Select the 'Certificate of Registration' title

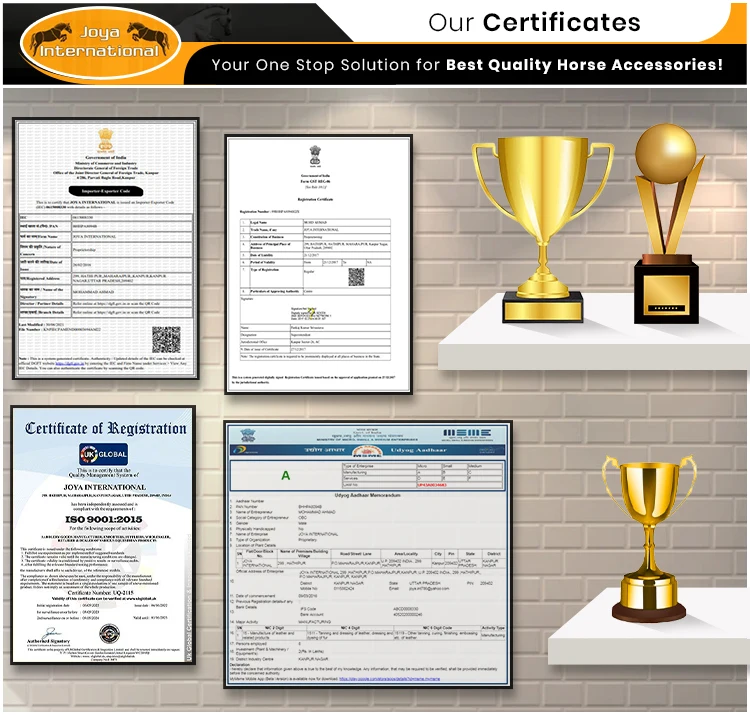point(106,428)
